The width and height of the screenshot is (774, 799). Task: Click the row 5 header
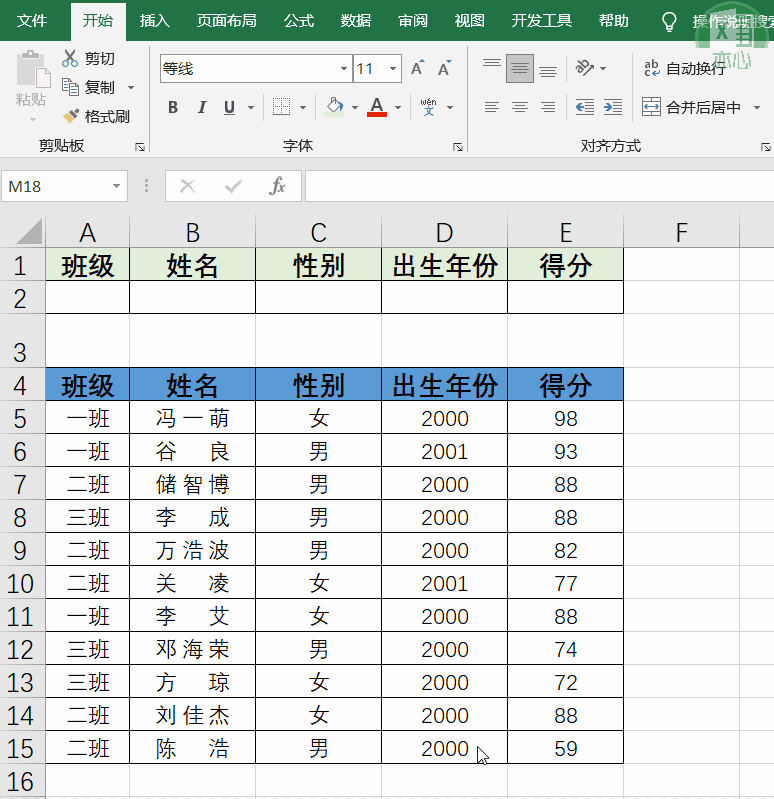point(20,418)
